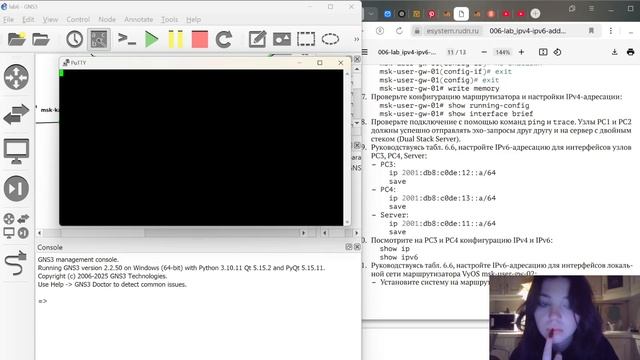This screenshot has height=360, width=640.
Task: Open console to all devices
Action: point(127,39)
